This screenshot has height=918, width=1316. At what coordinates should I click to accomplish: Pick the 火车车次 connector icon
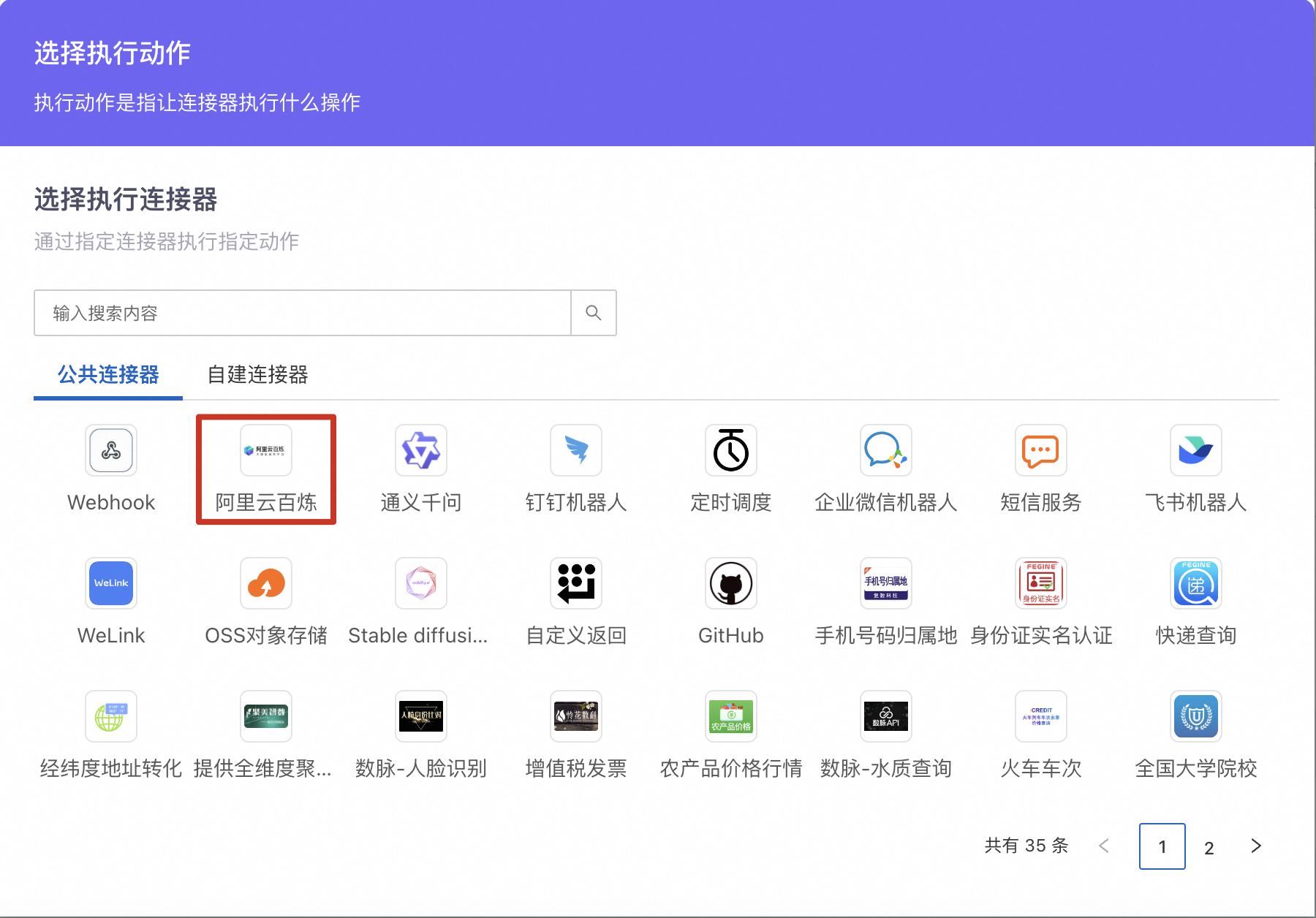coord(1041,716)
